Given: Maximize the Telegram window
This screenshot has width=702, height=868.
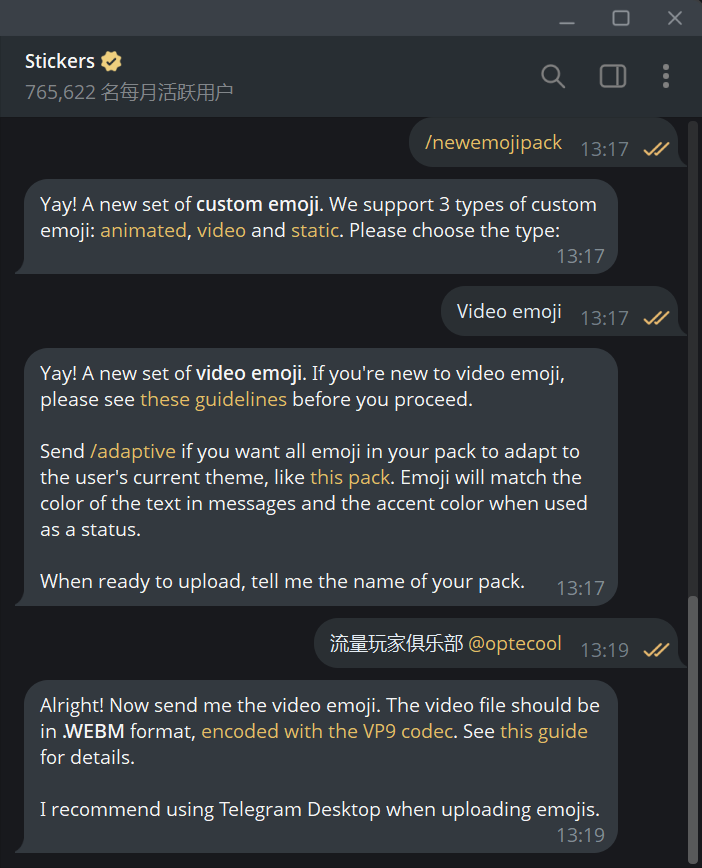Looking at the screenshot, I should tap(621, 18).
